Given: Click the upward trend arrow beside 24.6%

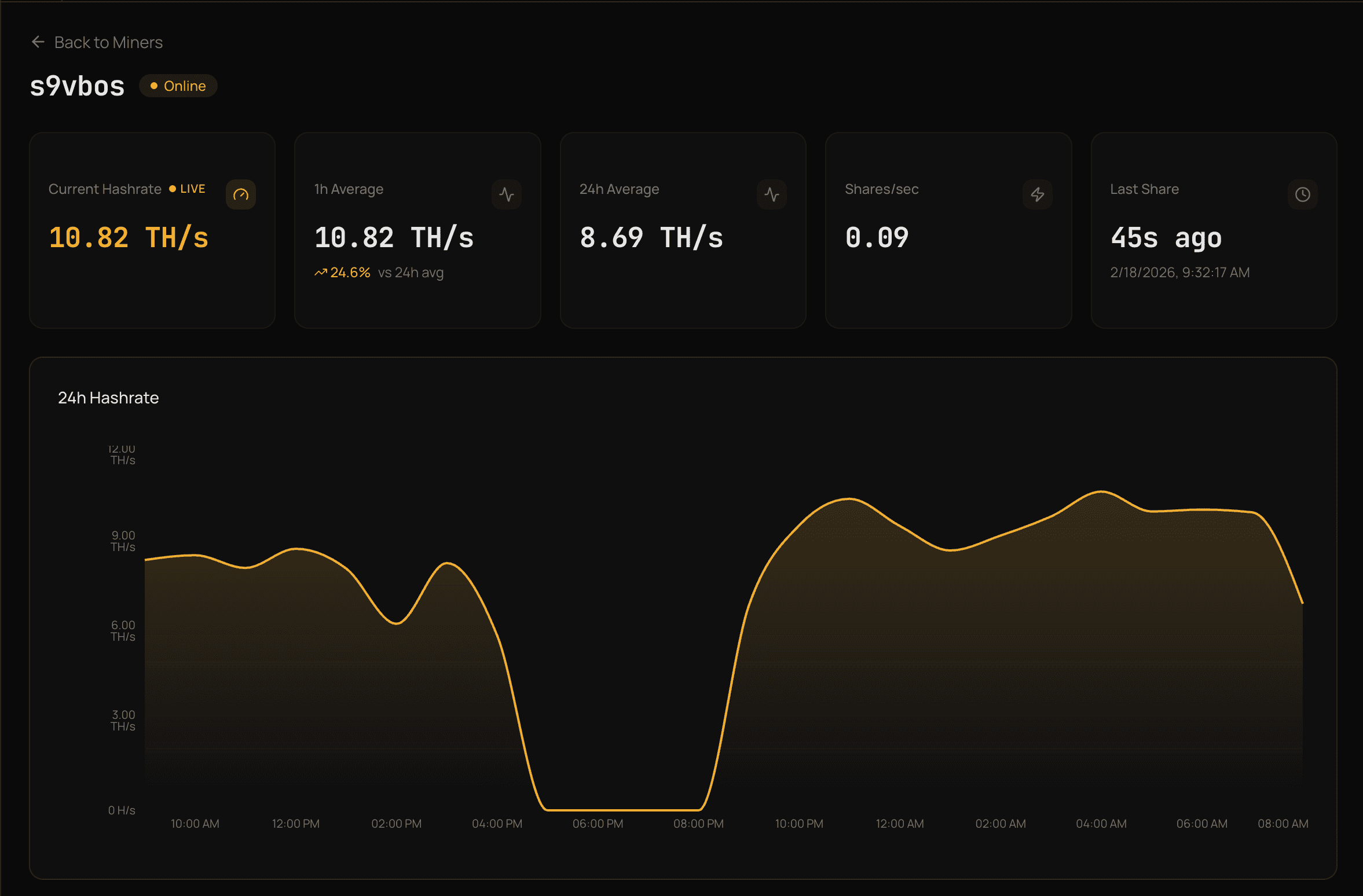Looking at the screenshot, I should click(x=321, y=271).
